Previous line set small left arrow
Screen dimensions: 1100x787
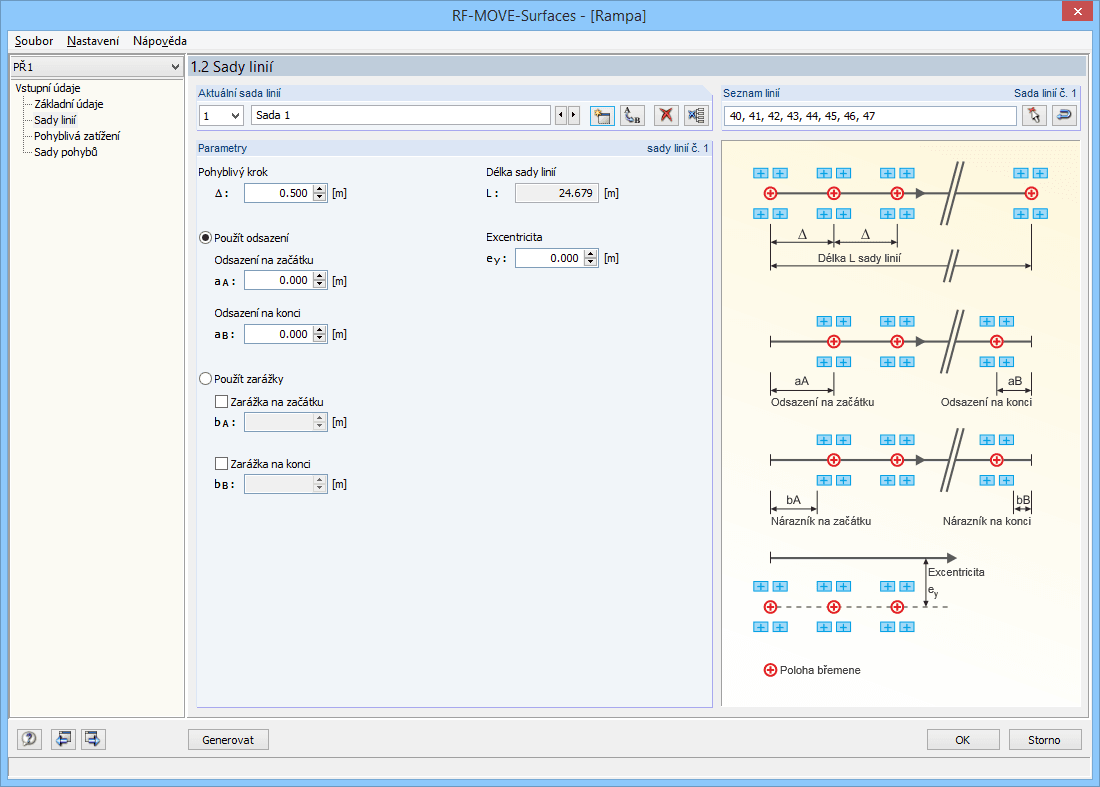point(561,115)
